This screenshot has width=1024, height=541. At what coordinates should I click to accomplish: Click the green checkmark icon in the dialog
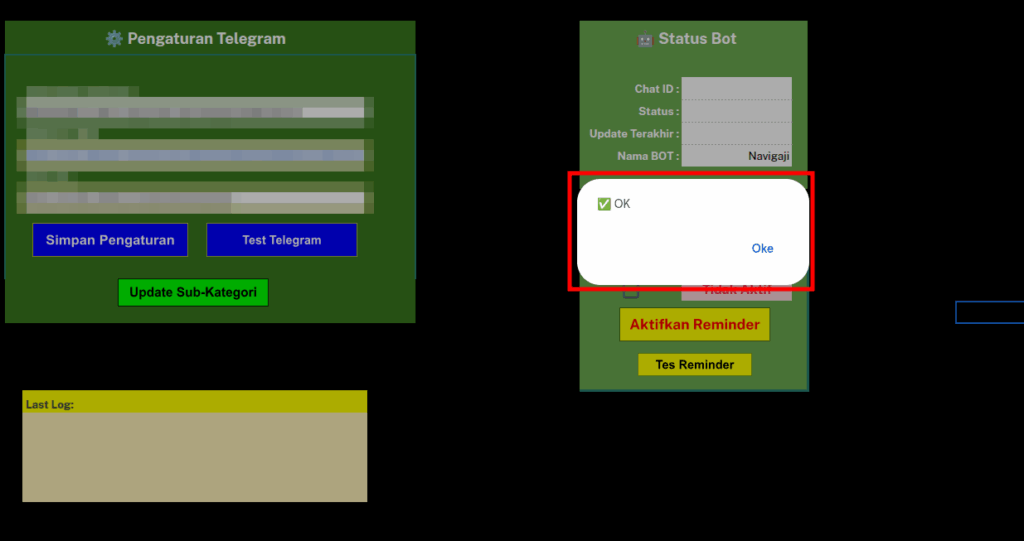click(603, 204)
